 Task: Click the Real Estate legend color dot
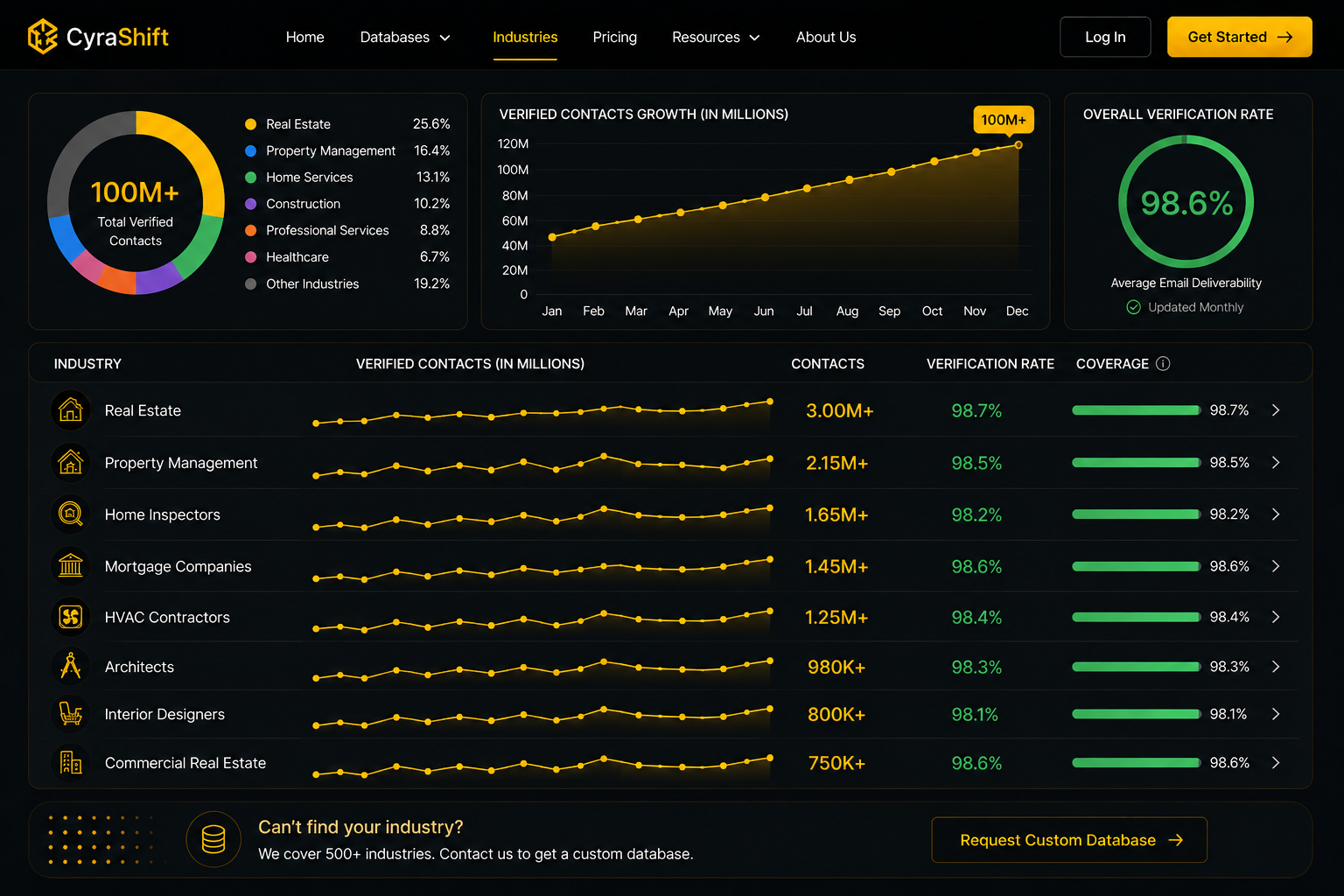click(250, 124)
